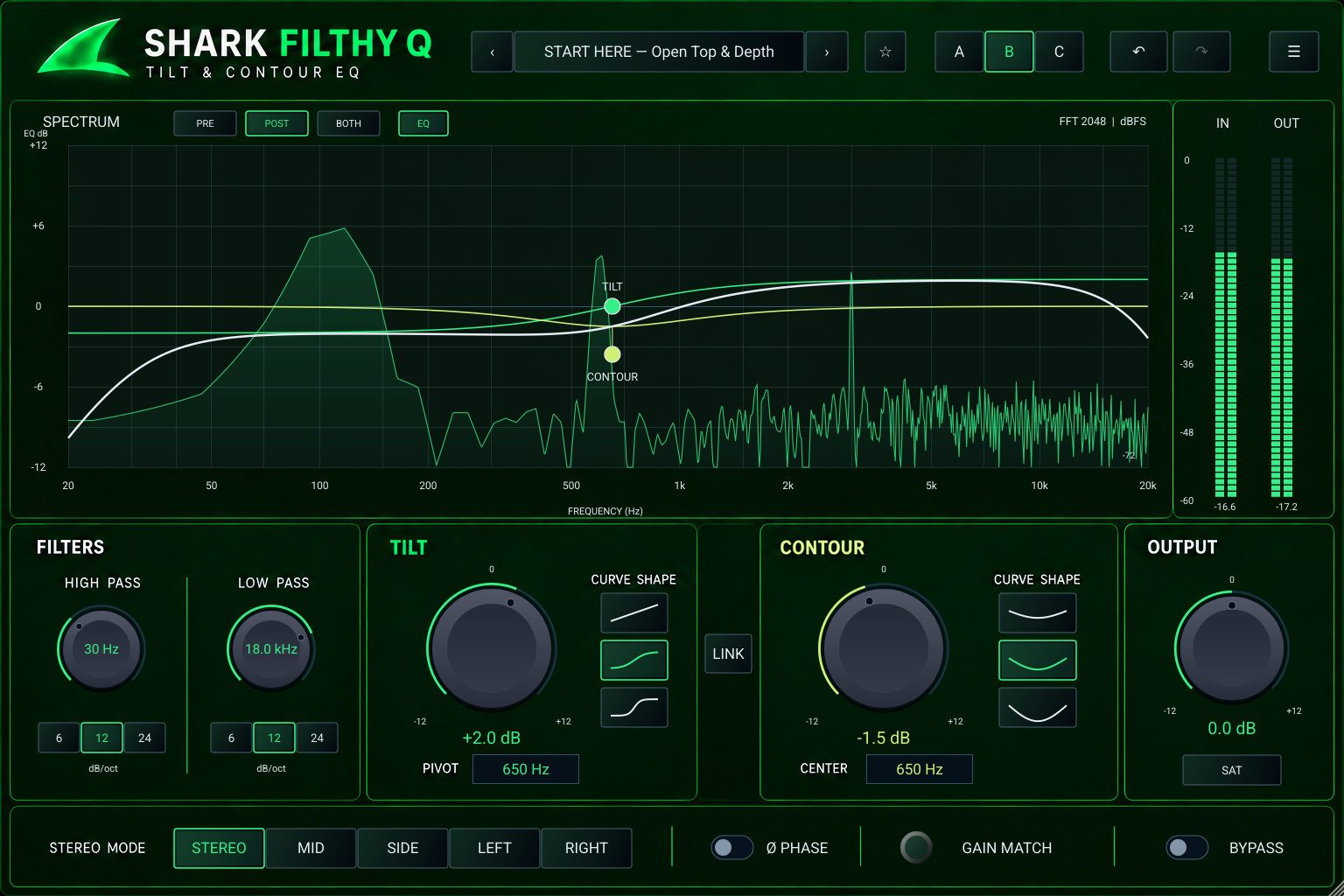Select LEFT stereo mode
1344x896 pixels.
(494, 848)
